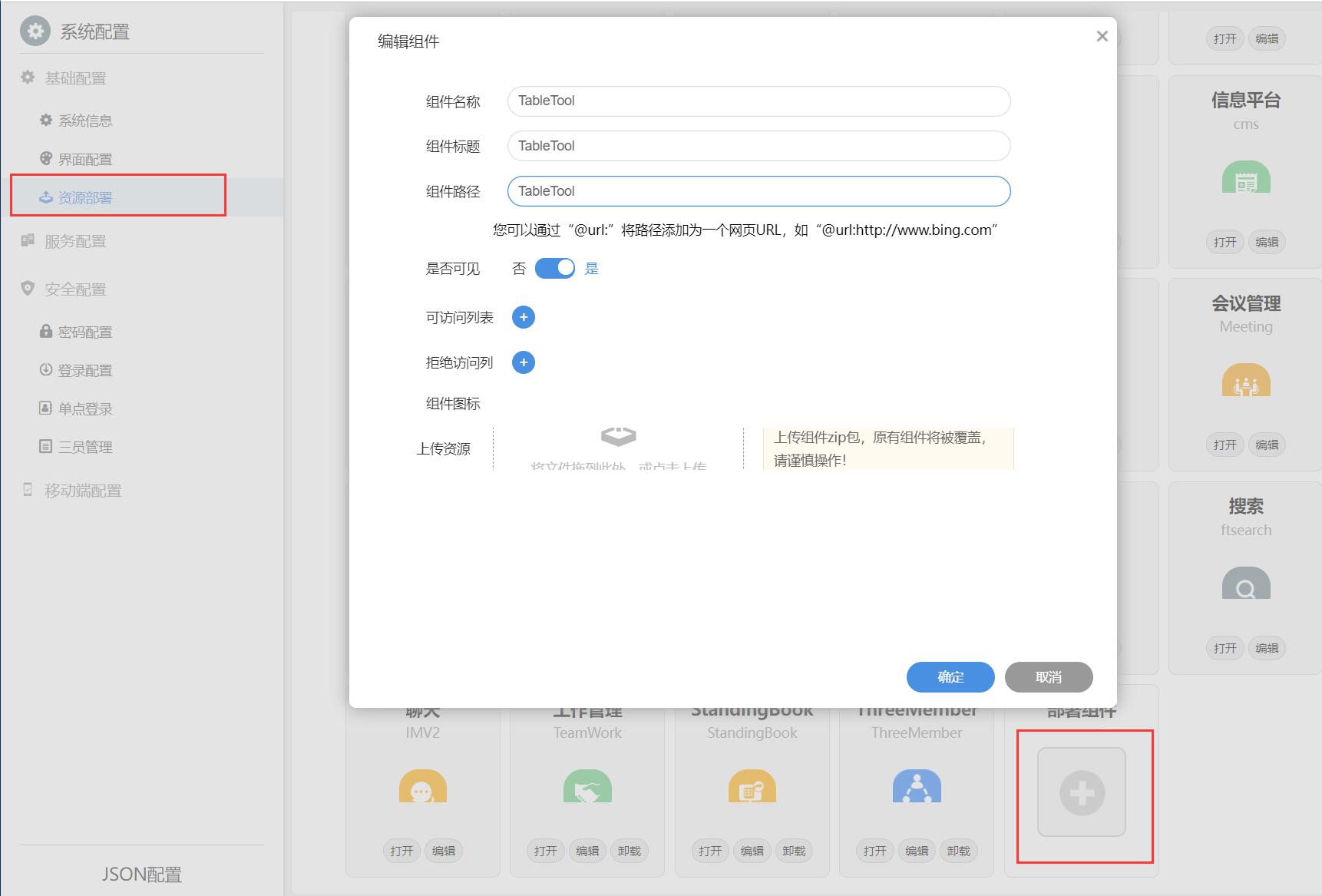
Task: Open 资源部署 in the sidebar
Action: (x=84, y=197)
